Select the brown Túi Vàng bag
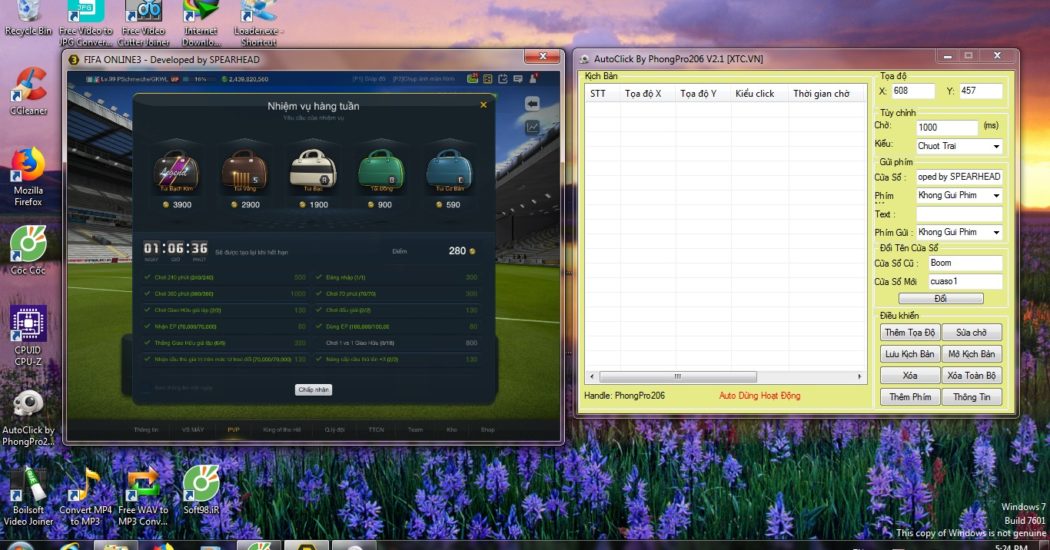 coord(244,170)
